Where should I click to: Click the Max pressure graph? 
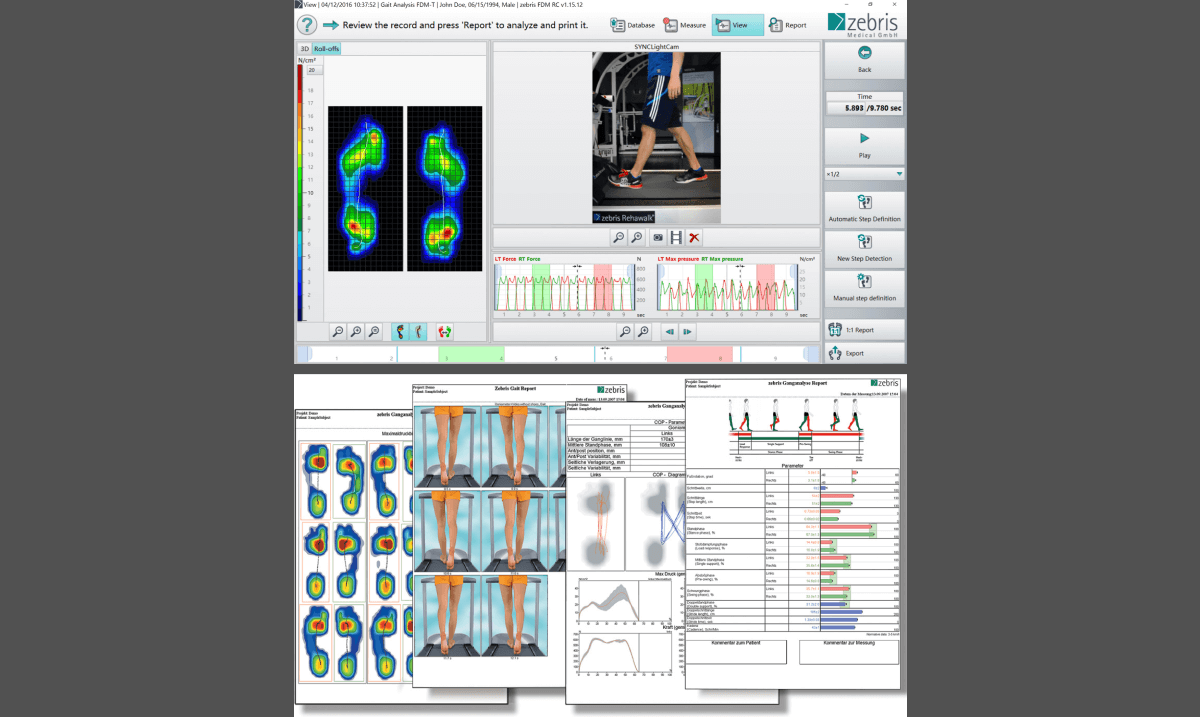(727, 288)
